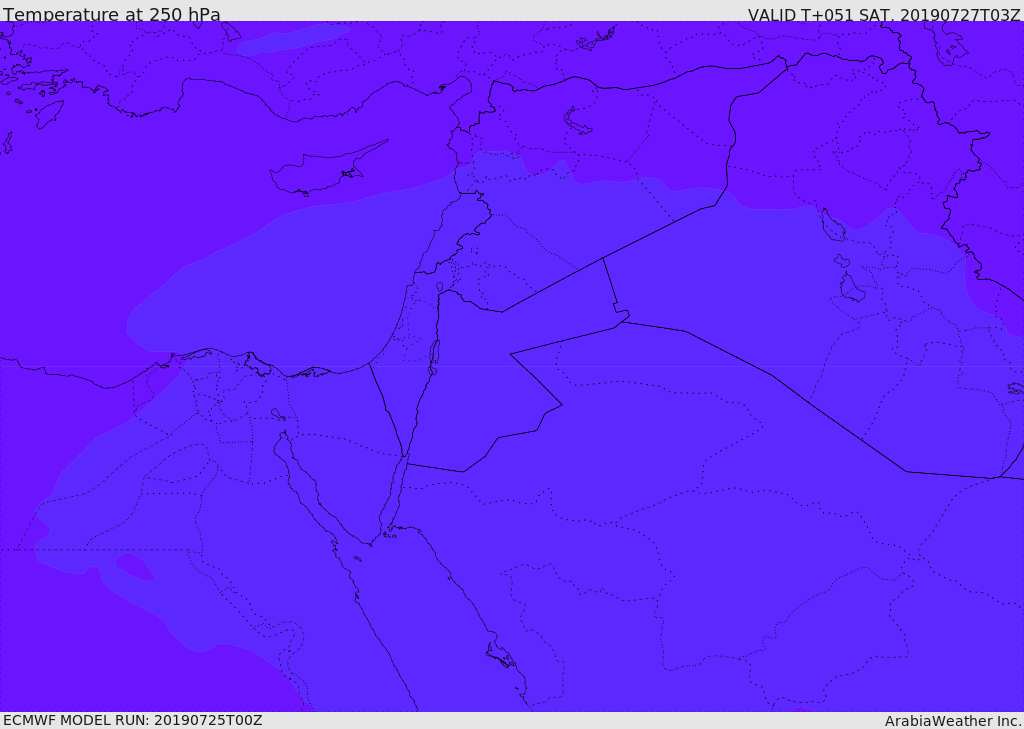Image resolution: width=1024 pixels, height=729 pixels.
Task: Click the 'ArabiaWeather Inc' credit text
Action: pyautogui.click(x=953, y=721)
